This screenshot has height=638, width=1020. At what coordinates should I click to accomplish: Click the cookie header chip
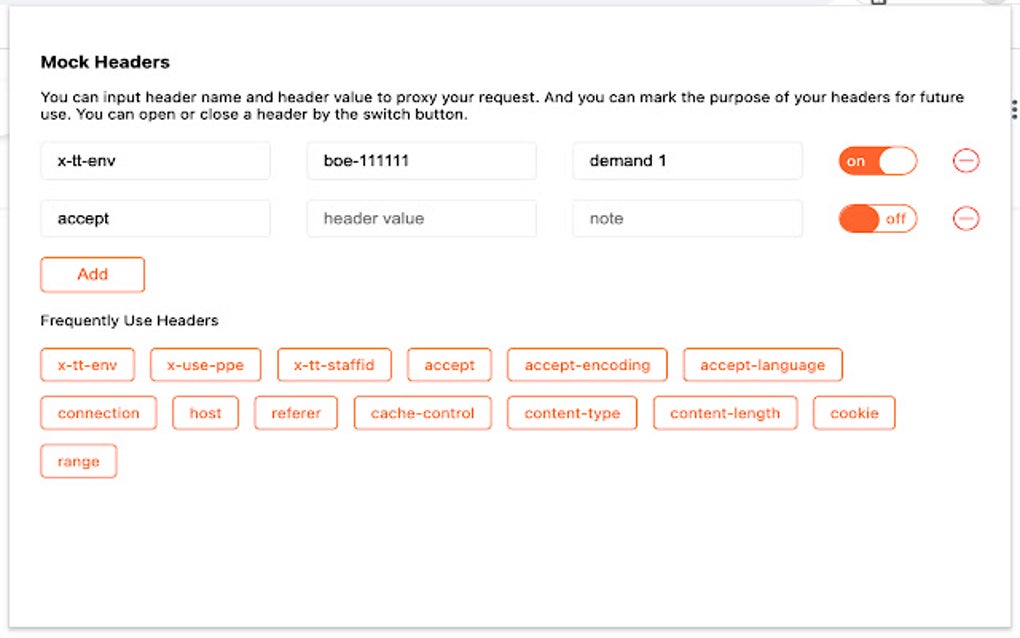coord(854,412)
